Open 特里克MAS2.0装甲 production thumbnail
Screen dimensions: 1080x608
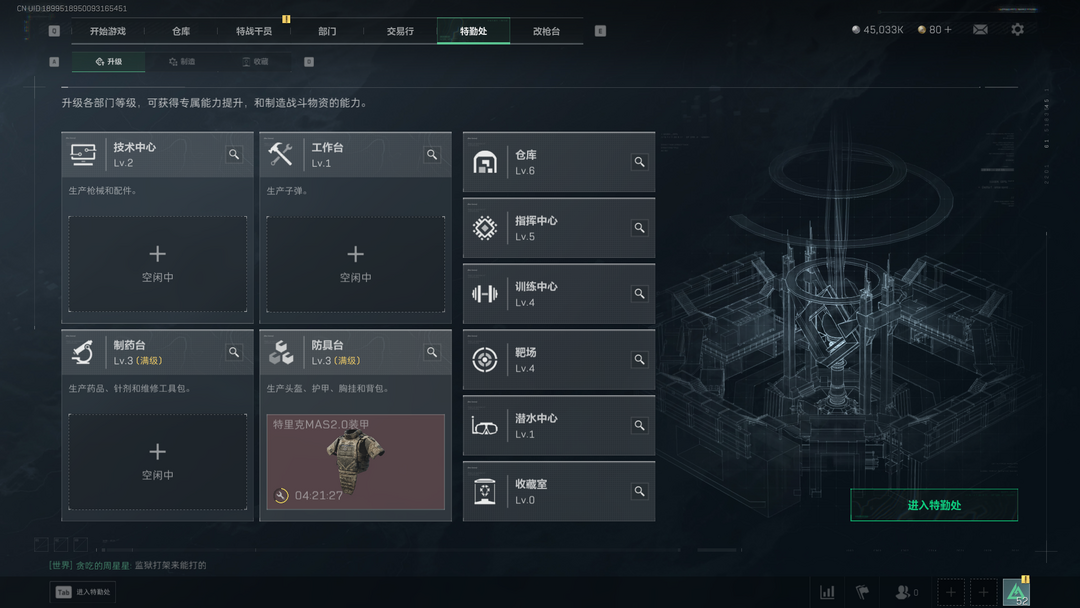355,462
